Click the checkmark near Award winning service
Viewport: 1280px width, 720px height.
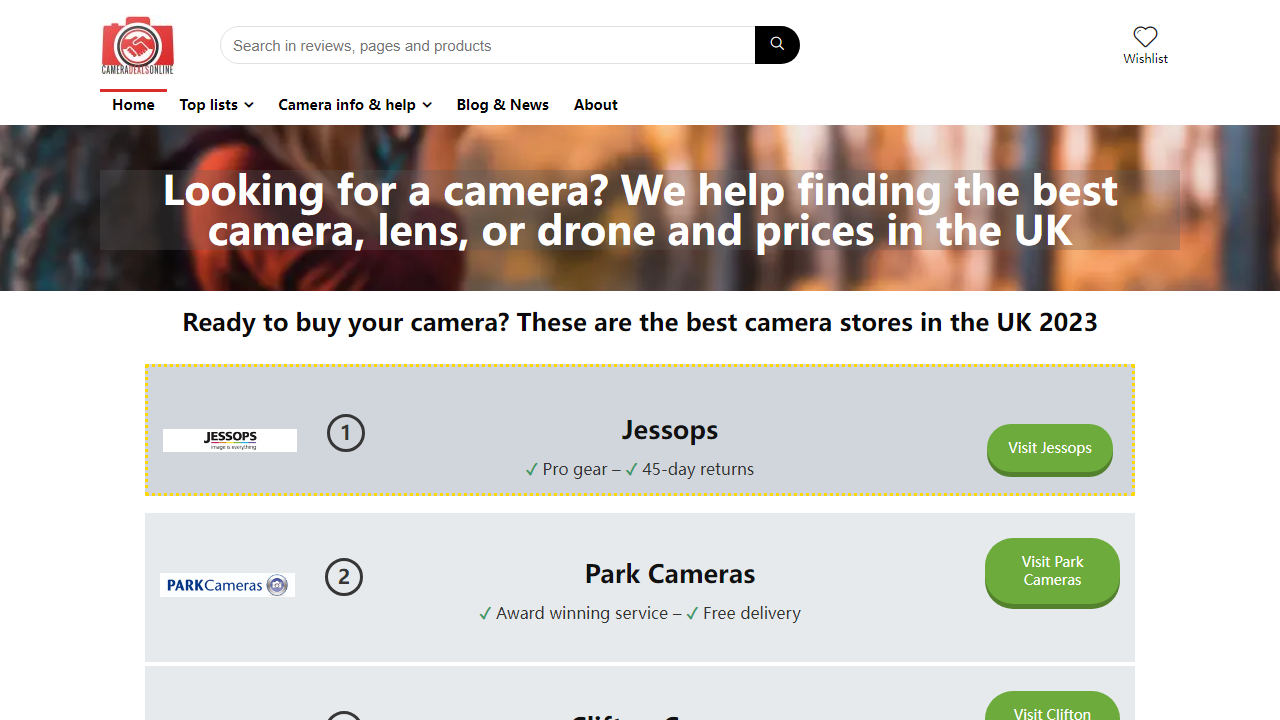(485, 613)
